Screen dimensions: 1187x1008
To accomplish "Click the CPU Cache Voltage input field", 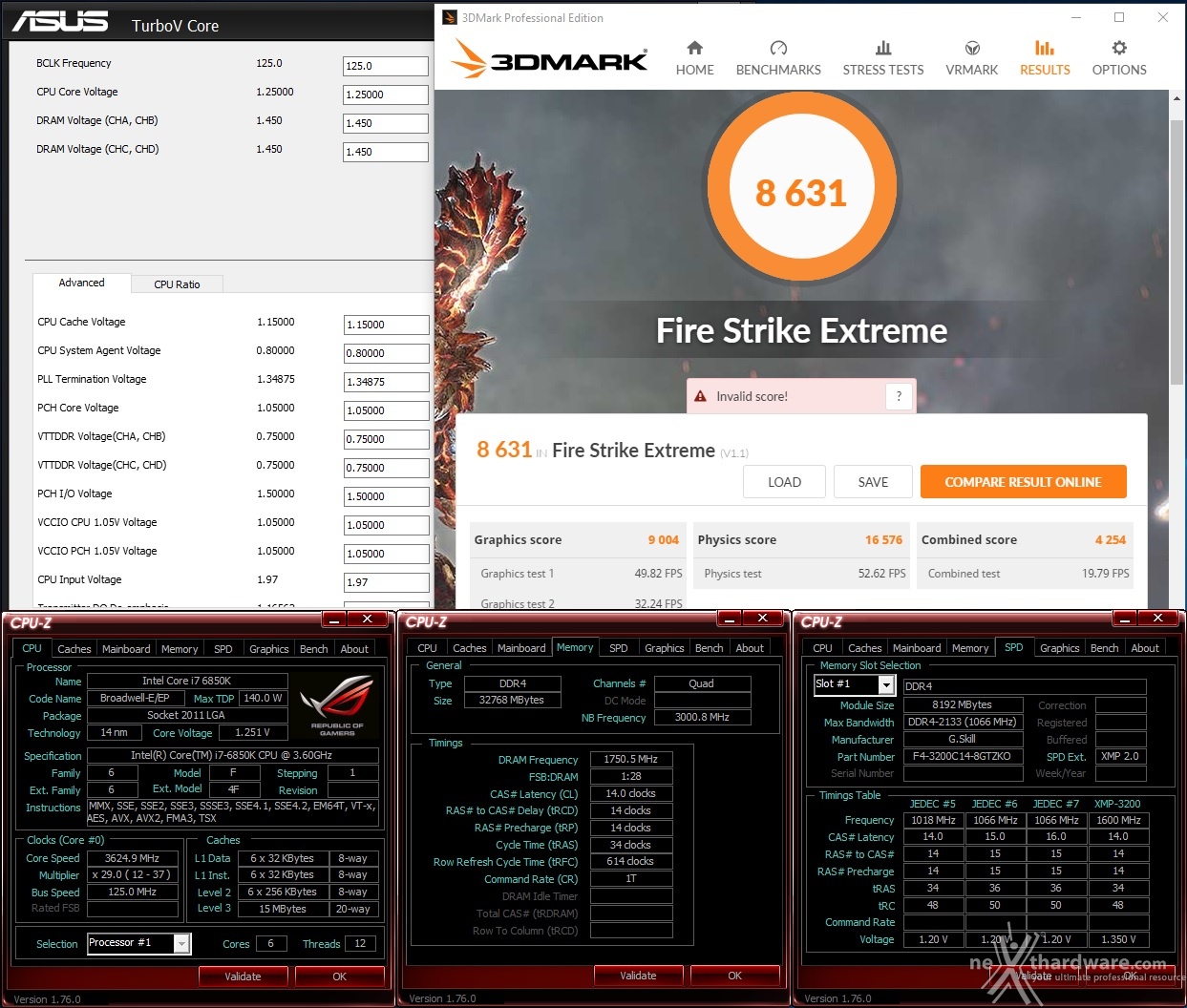I will [386, 325].
